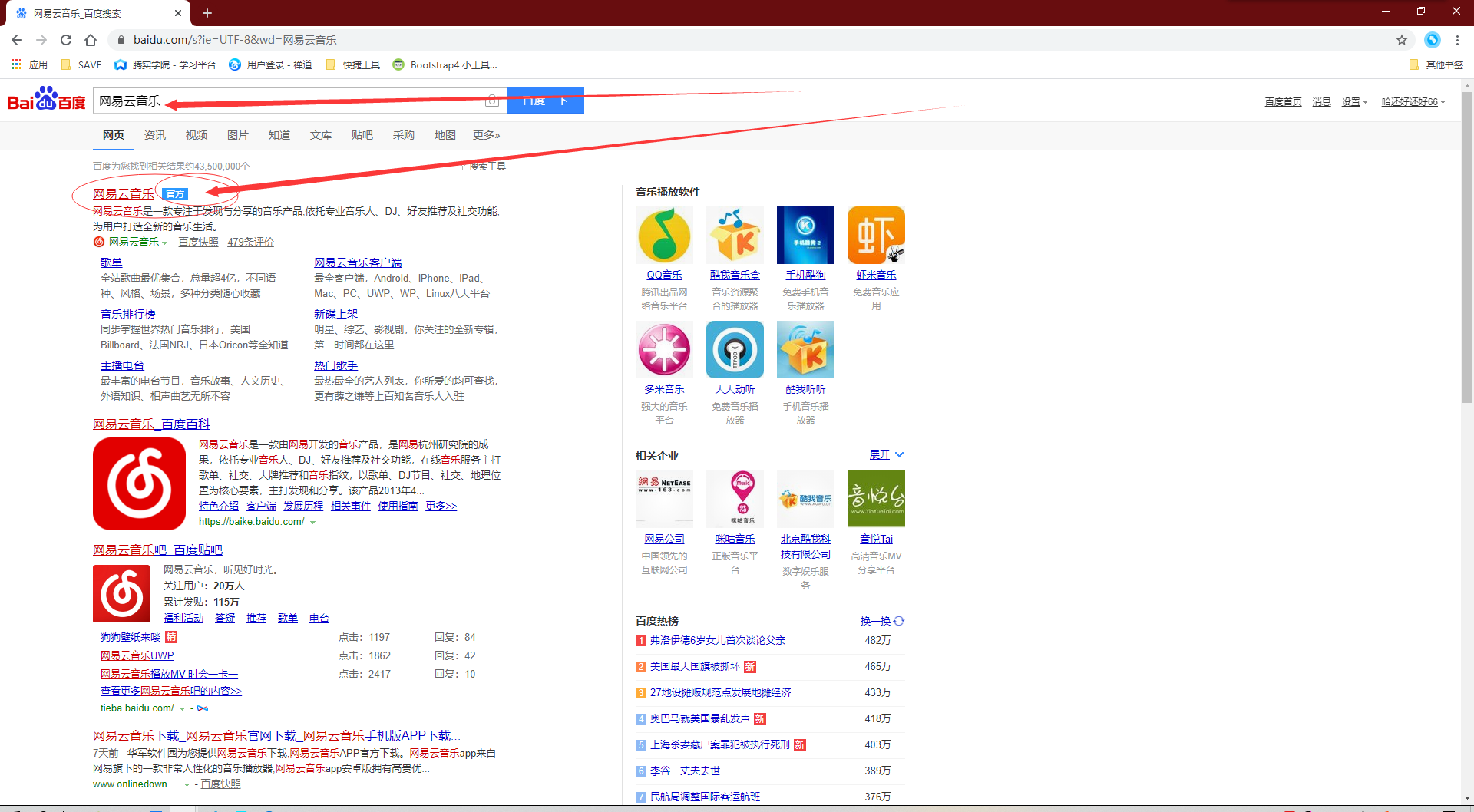Open the Apps grid bookmark icon
The image size is (1474, 812).
pos(16,64)
